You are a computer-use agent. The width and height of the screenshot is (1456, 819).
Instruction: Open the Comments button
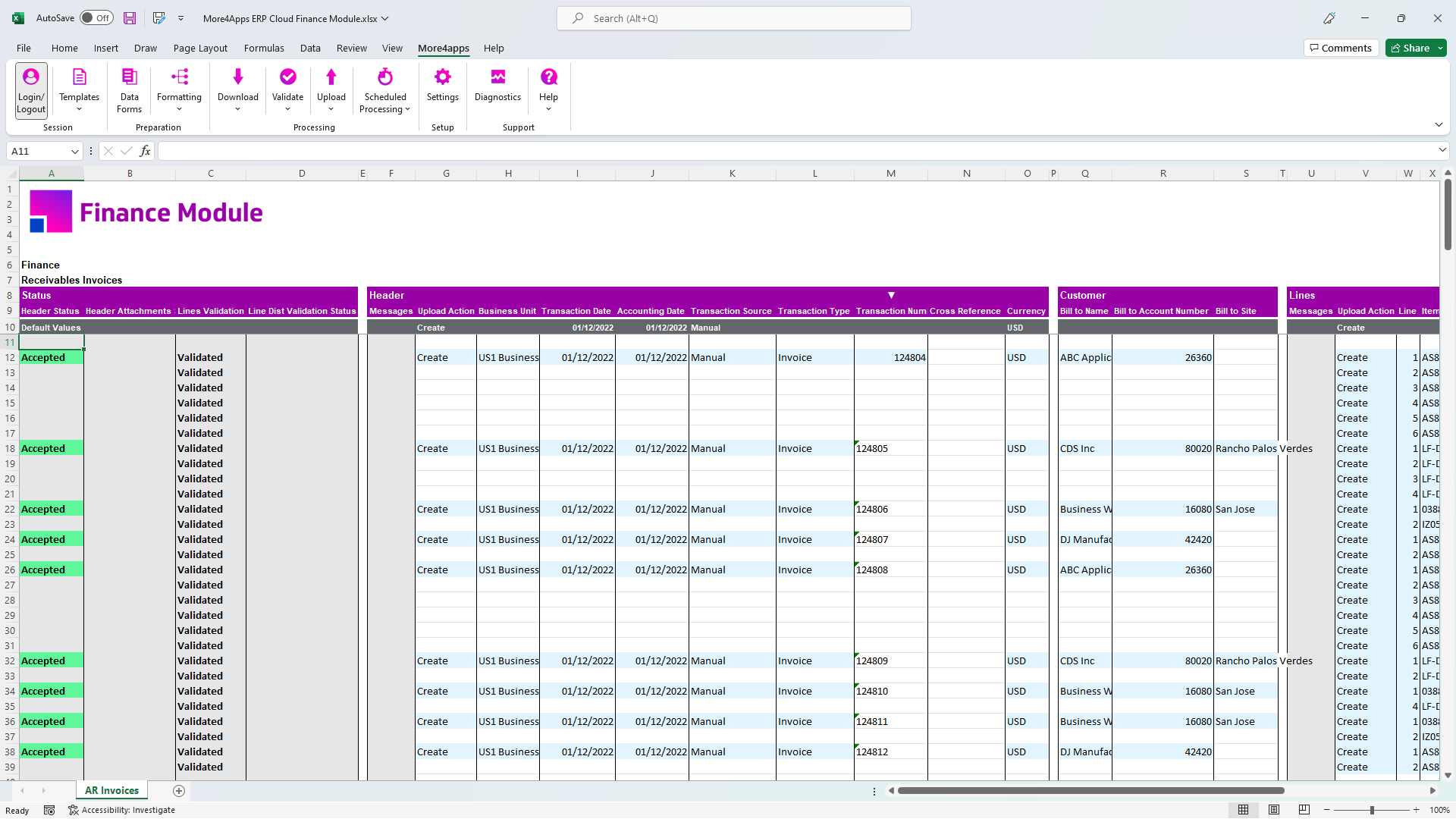pos(1341,48)
